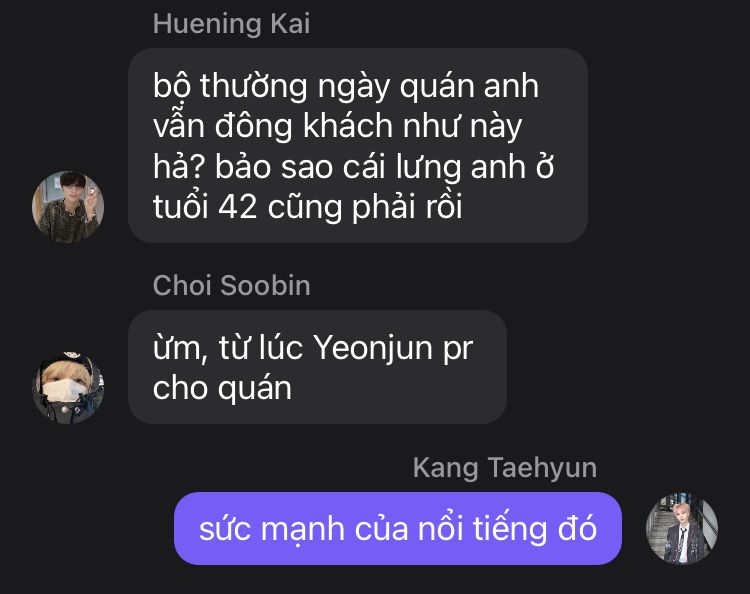Click "ừm, từ lúc" text in gray bubble

pos(228,348)
